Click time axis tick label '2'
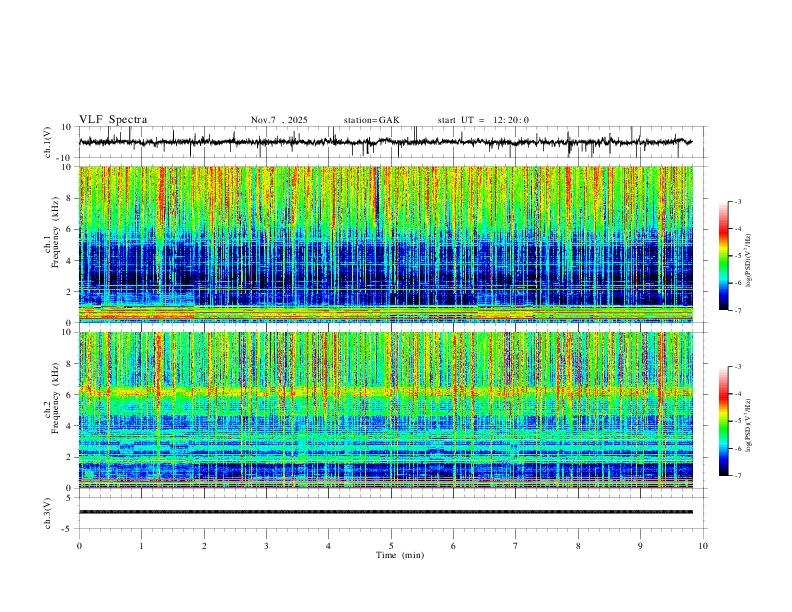Viewport: 792px width, 612px height. [x=204, y=546]
